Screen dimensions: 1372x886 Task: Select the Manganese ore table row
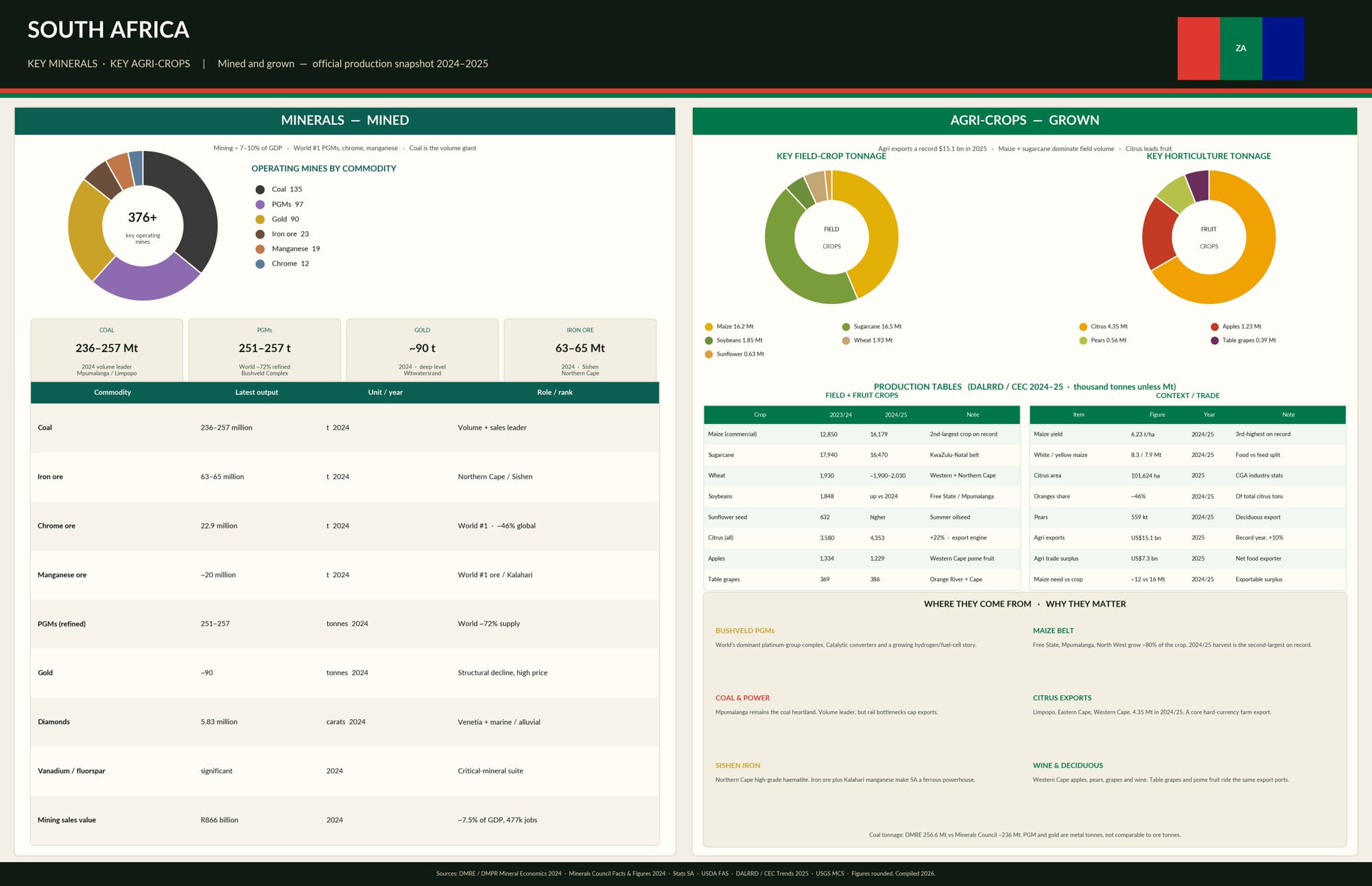click(x=345, y=575)
